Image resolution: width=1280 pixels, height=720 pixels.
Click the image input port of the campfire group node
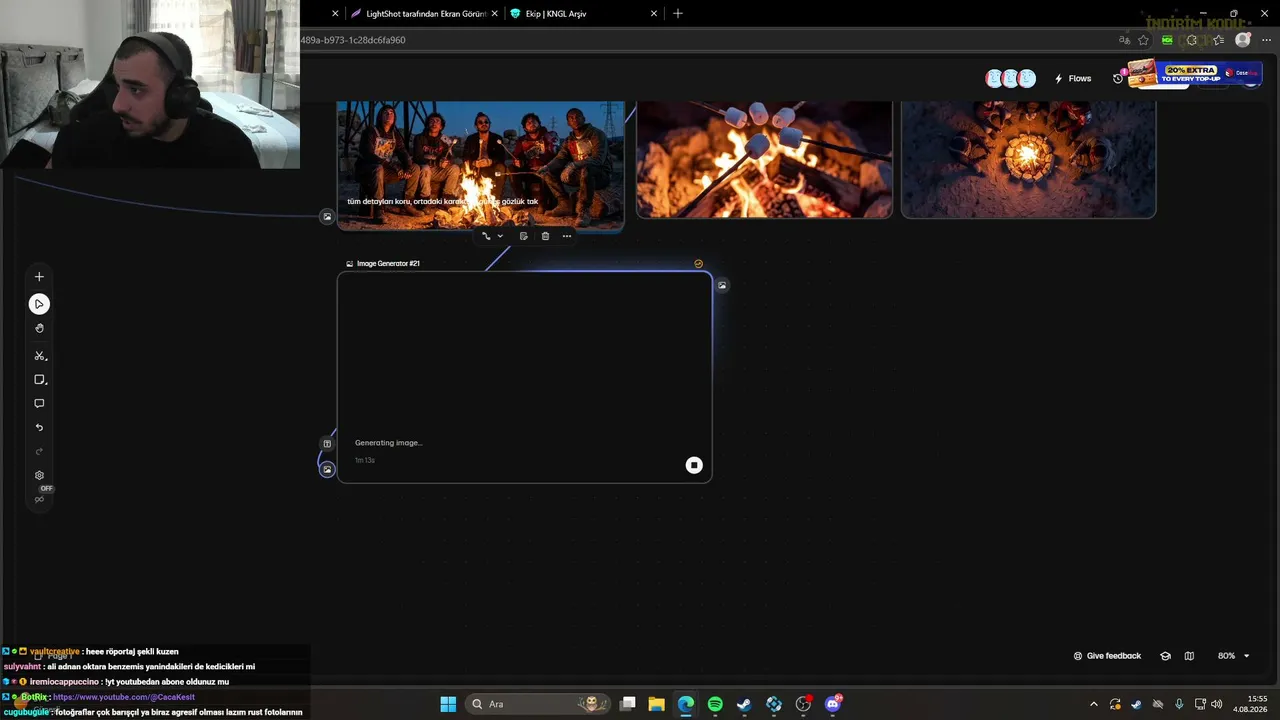(x=327, y=217)
